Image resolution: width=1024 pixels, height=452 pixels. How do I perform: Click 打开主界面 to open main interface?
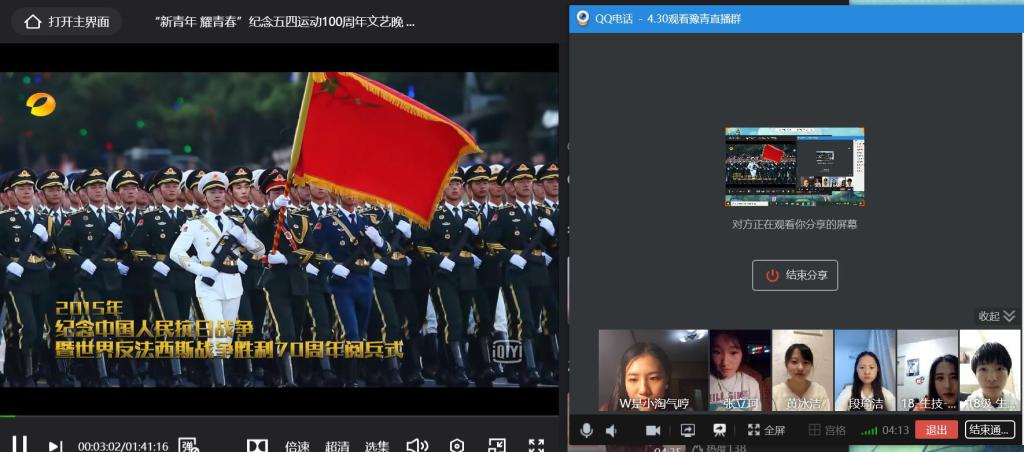click(67, 21)
